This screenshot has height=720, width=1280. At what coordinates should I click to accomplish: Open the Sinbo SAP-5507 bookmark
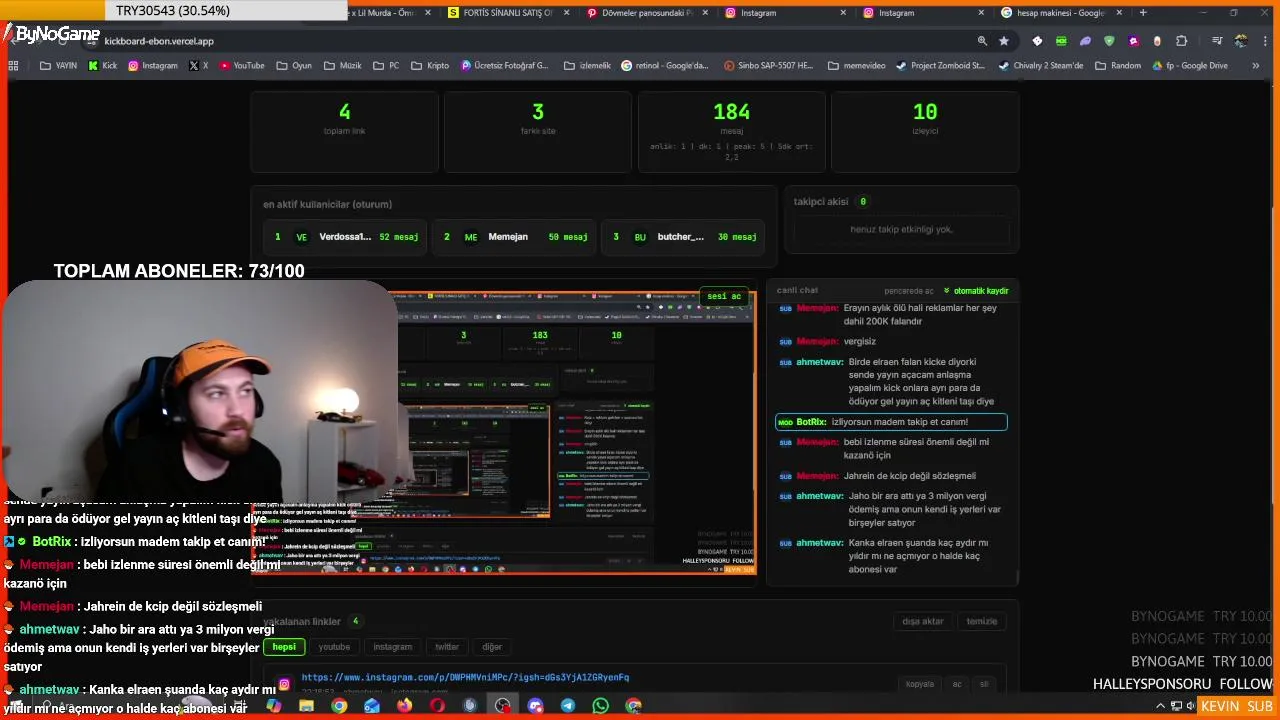(x=767, y=66)
